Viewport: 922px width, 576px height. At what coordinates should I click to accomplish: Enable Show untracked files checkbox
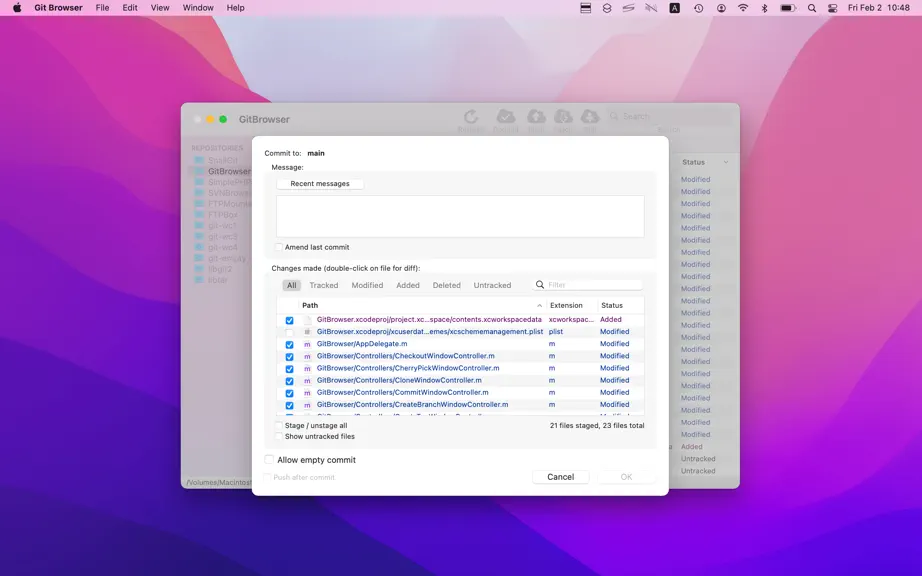click(x=279, y=436)
